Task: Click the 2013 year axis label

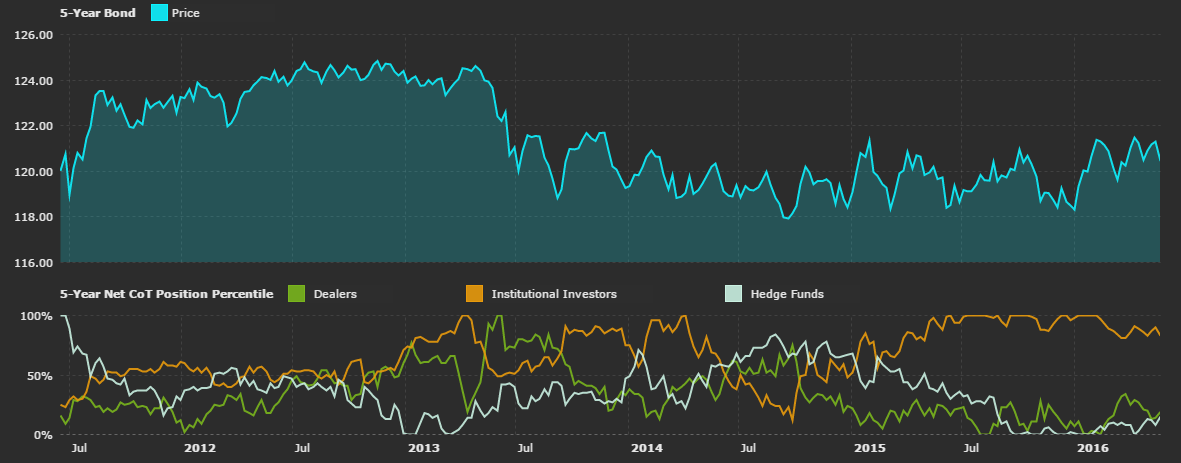Action: pos(423,449)
